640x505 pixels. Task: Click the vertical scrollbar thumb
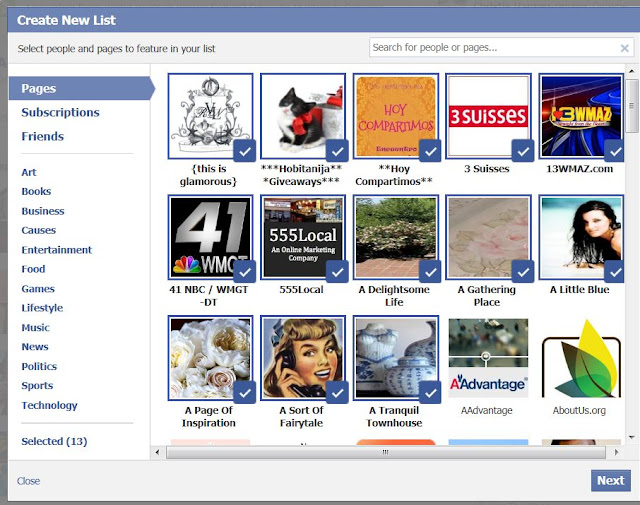631,106
